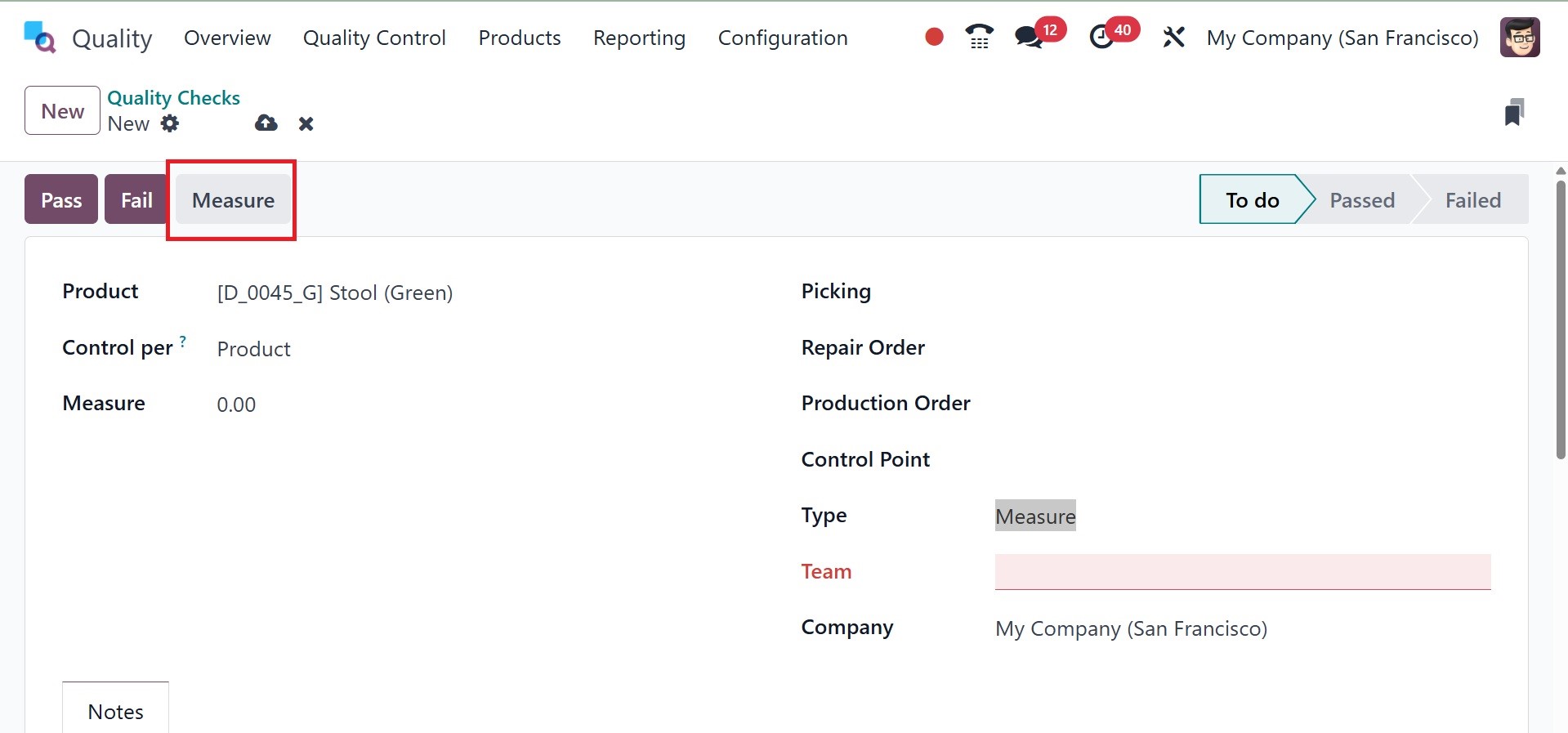Open the VoIP phone dialer icon
The height and width of the screenshot is (733, 1568).
[979, 37]
